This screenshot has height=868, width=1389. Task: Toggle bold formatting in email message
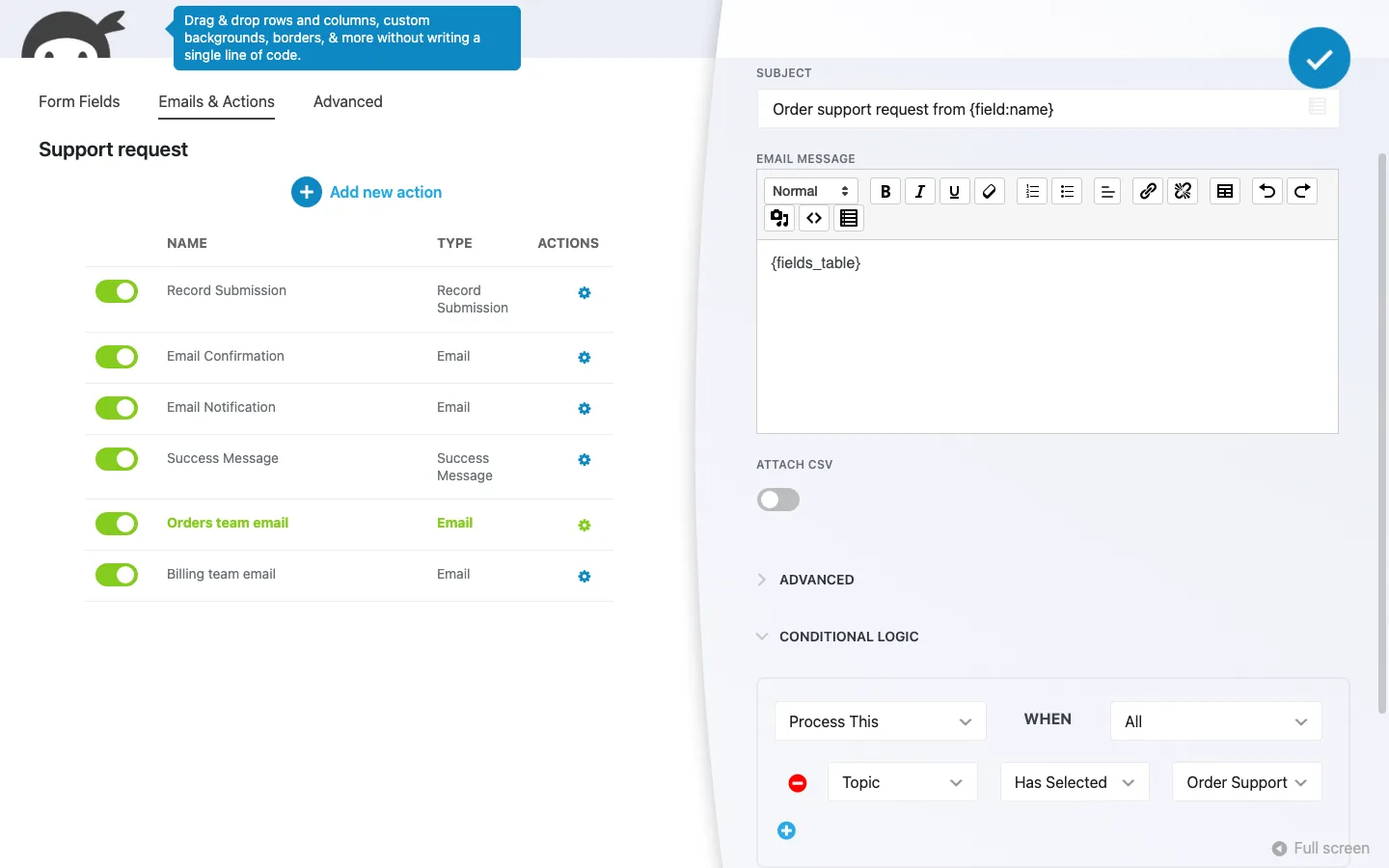[885, 191]
